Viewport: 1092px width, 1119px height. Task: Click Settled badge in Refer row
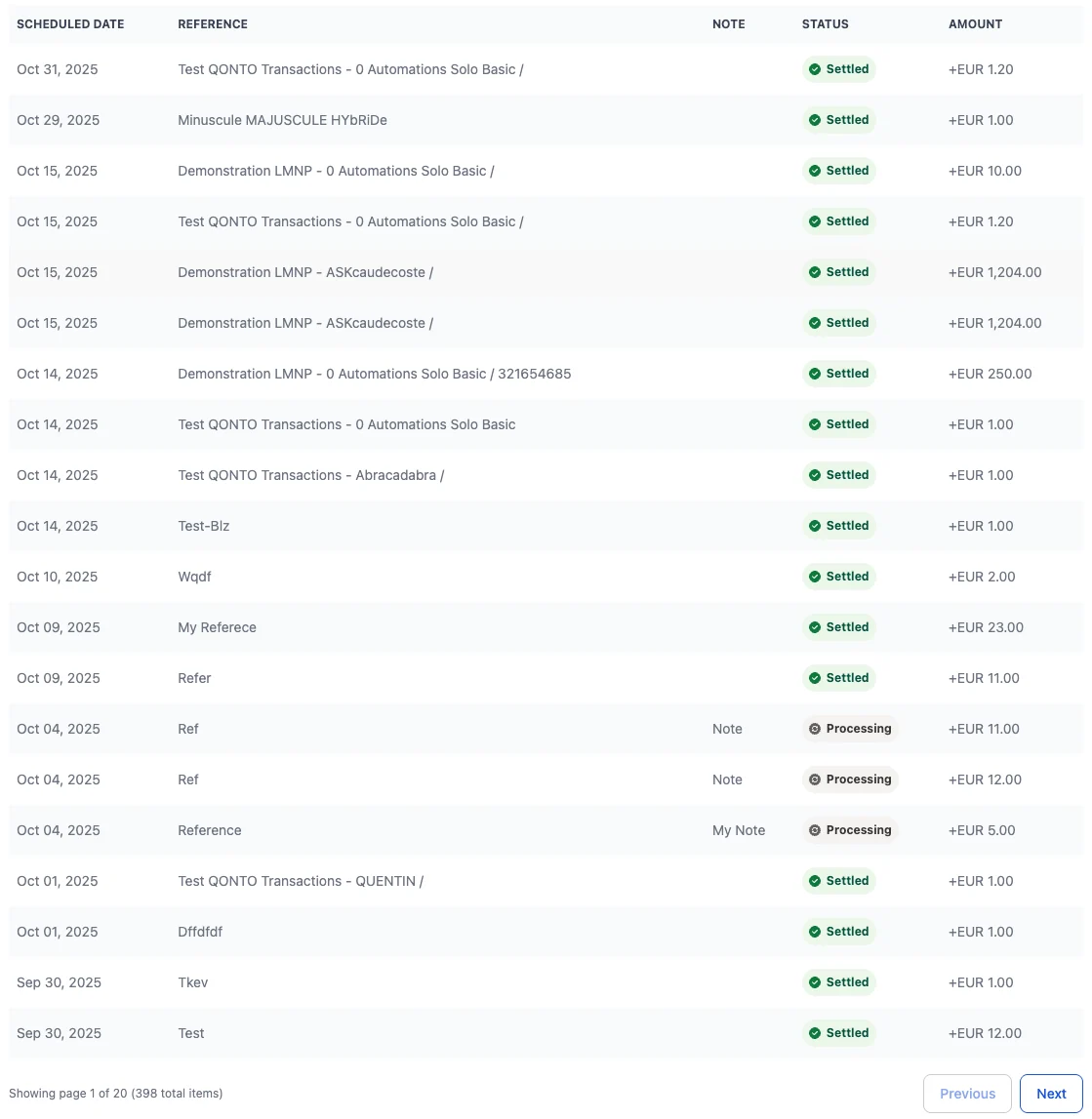coord(838,678)
